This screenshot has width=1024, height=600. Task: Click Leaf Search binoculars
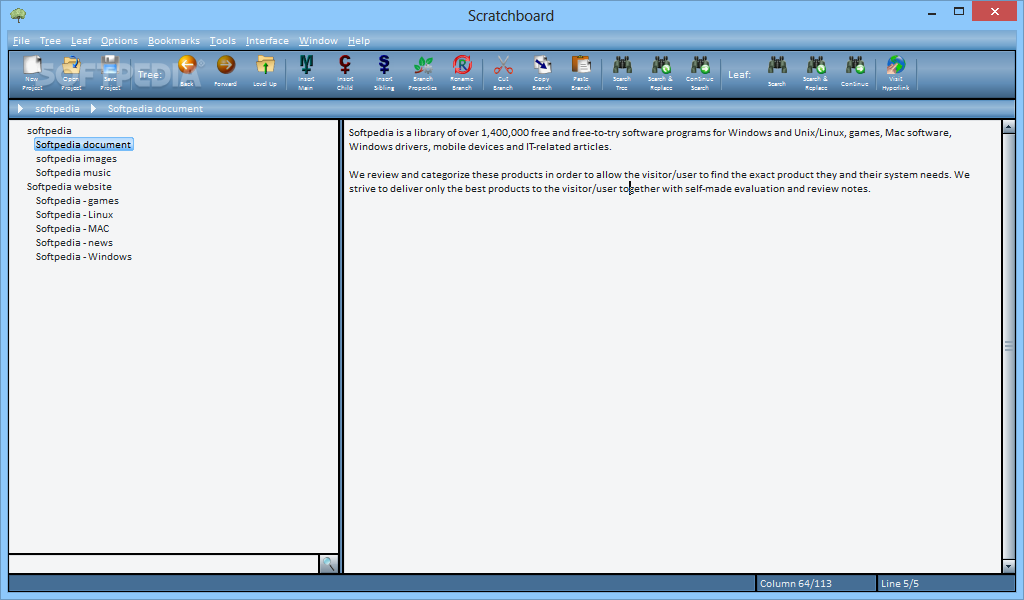click(x=776, y=71)
